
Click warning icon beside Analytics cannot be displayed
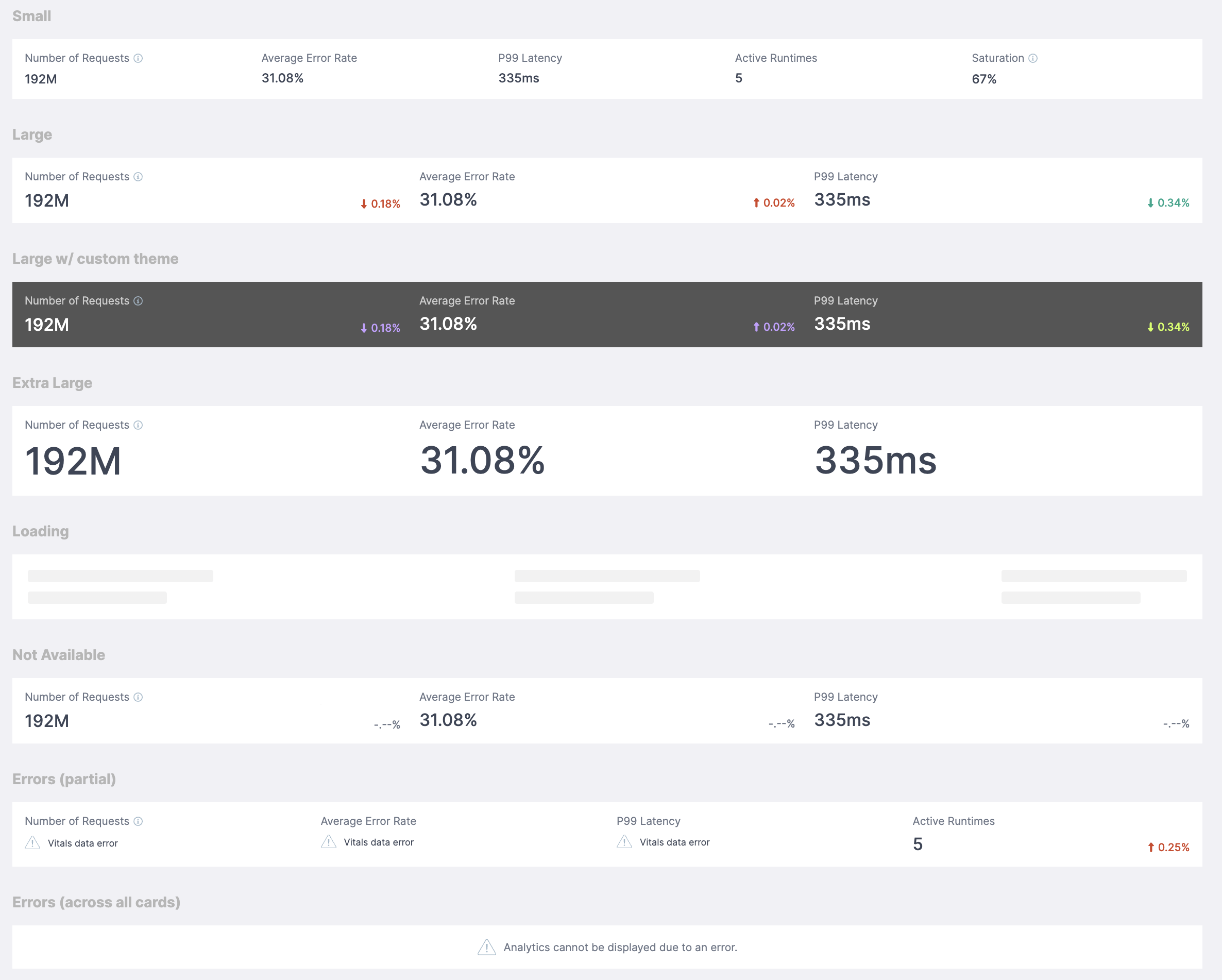pos(487,947)
